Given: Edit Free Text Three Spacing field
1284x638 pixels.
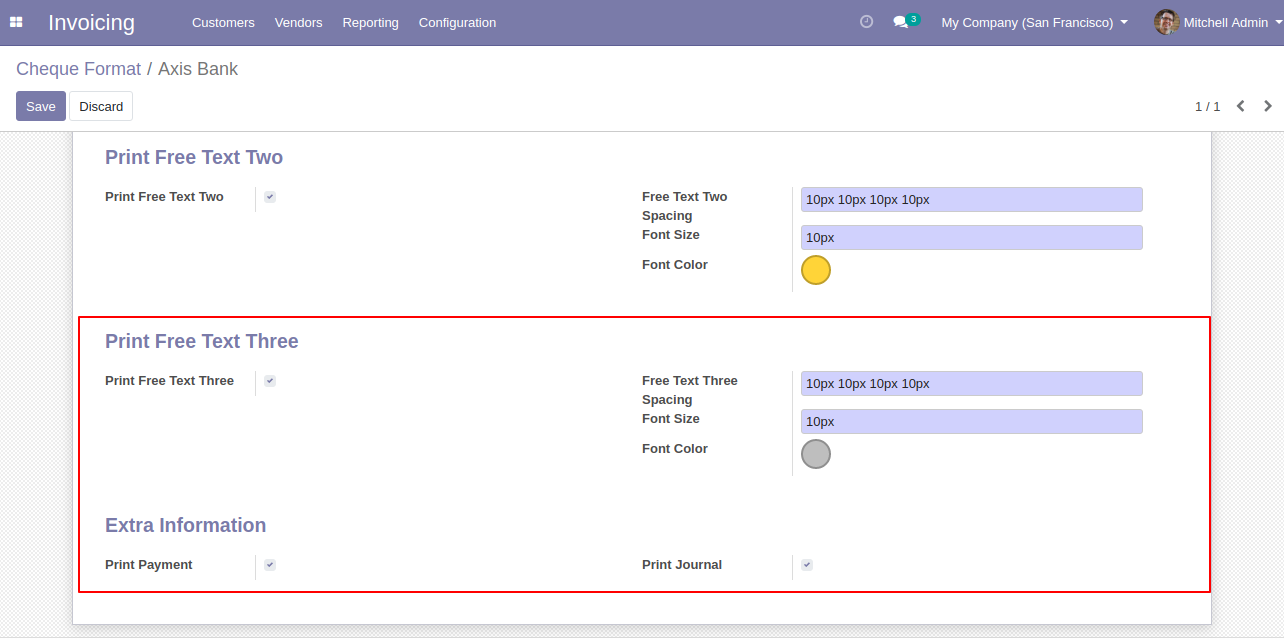Looking at the screenshot, I should 971,383.
